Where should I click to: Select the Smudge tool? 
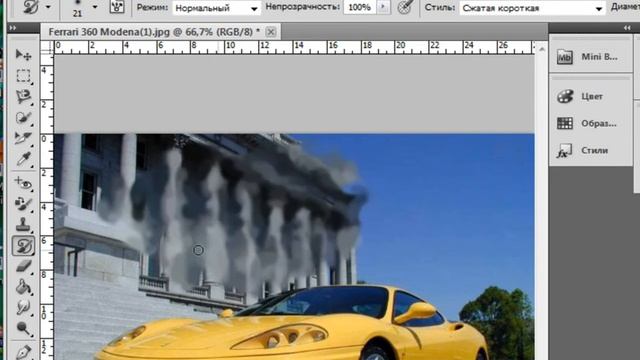coord(23,308)
